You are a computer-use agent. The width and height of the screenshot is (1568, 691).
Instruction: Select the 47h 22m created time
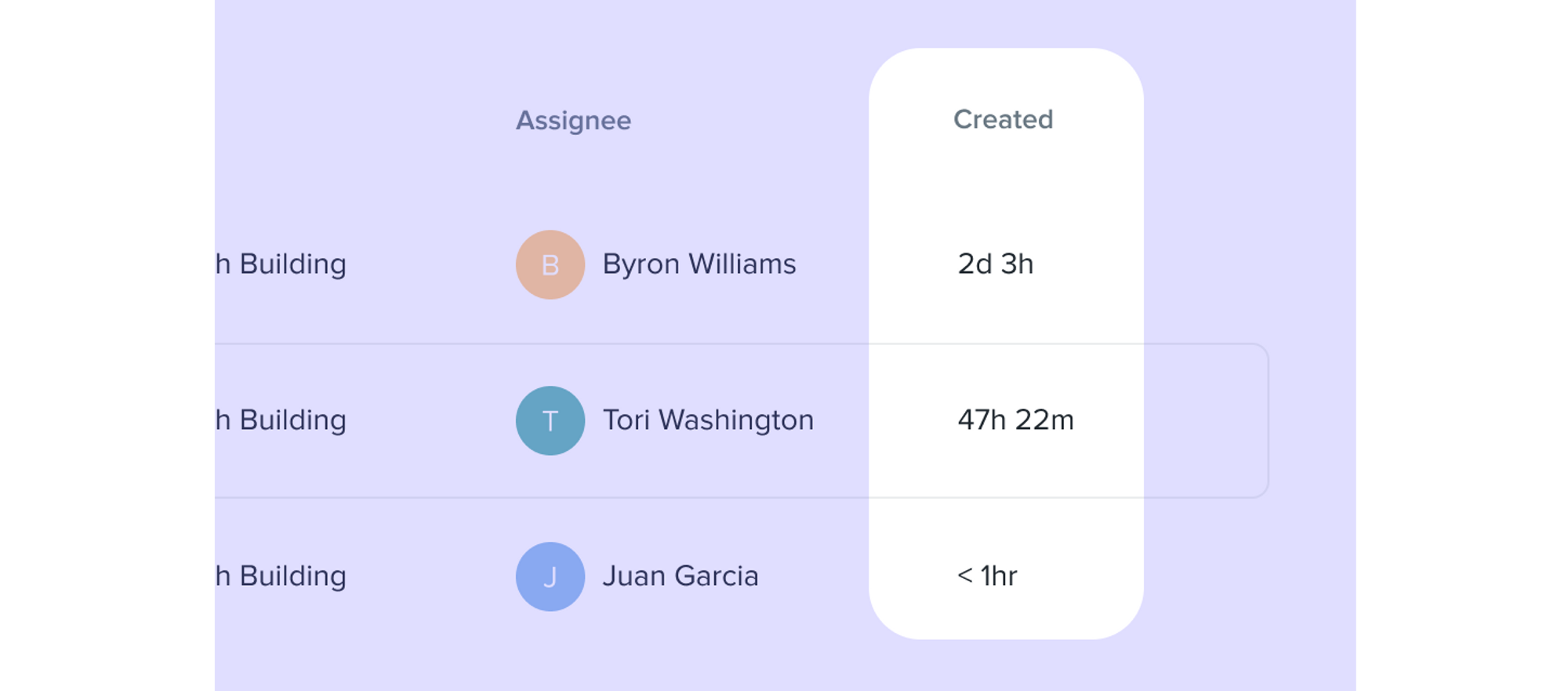tap(1015, 420)
